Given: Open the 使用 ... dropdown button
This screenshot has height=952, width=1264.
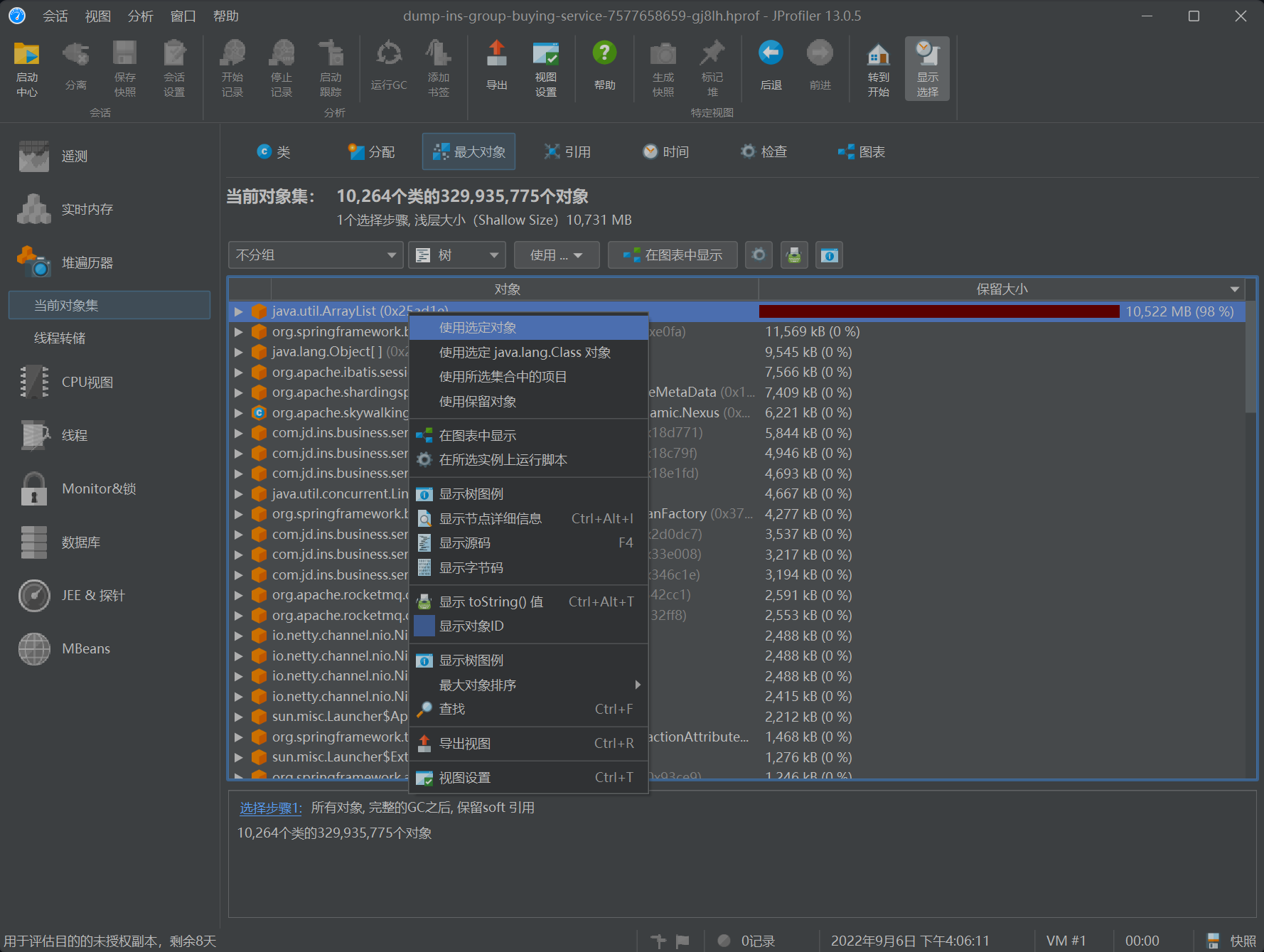Looking at the screenshot, I should click(557, 255).
